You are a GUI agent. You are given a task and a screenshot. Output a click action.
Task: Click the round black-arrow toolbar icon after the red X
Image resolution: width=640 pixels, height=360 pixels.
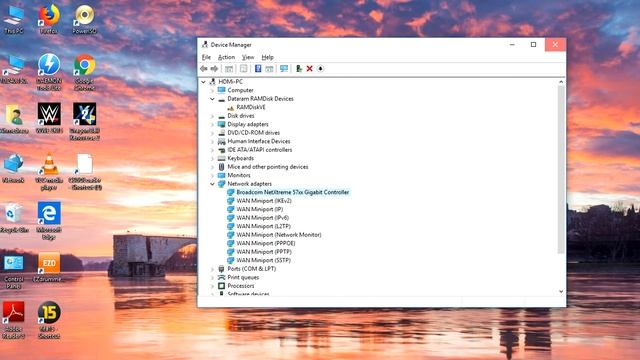320,69
